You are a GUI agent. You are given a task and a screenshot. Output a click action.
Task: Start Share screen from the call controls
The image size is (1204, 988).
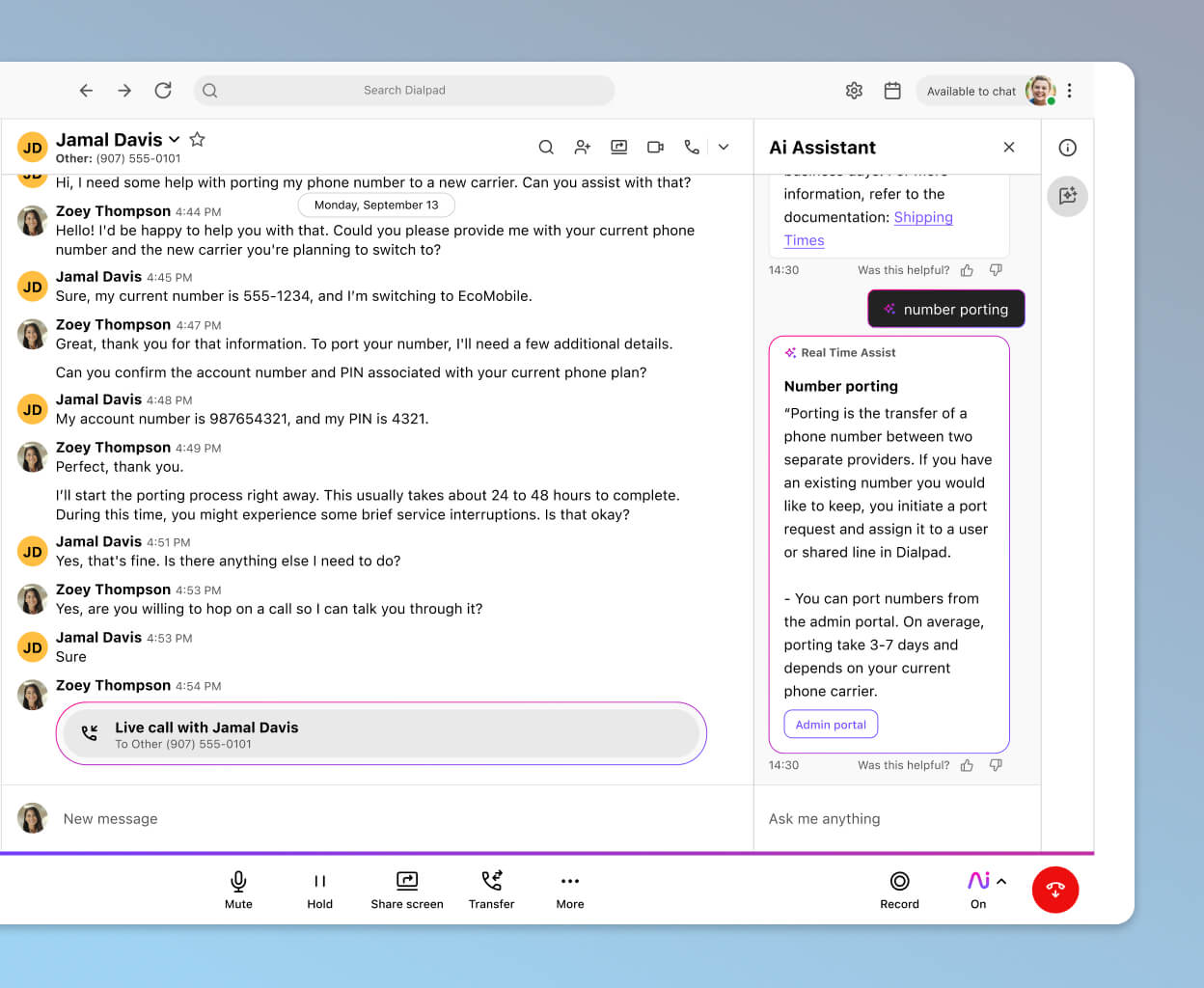pyautogui.click(x=406, y=888)
